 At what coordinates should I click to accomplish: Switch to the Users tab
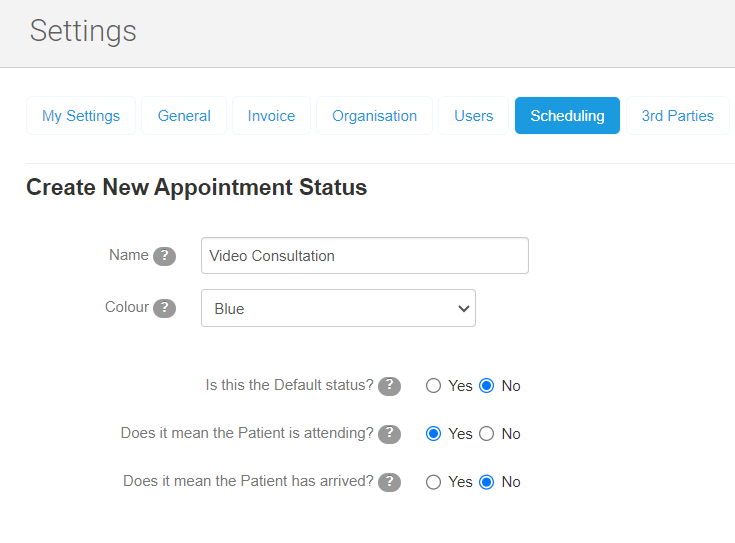click(x=473, y=116)
